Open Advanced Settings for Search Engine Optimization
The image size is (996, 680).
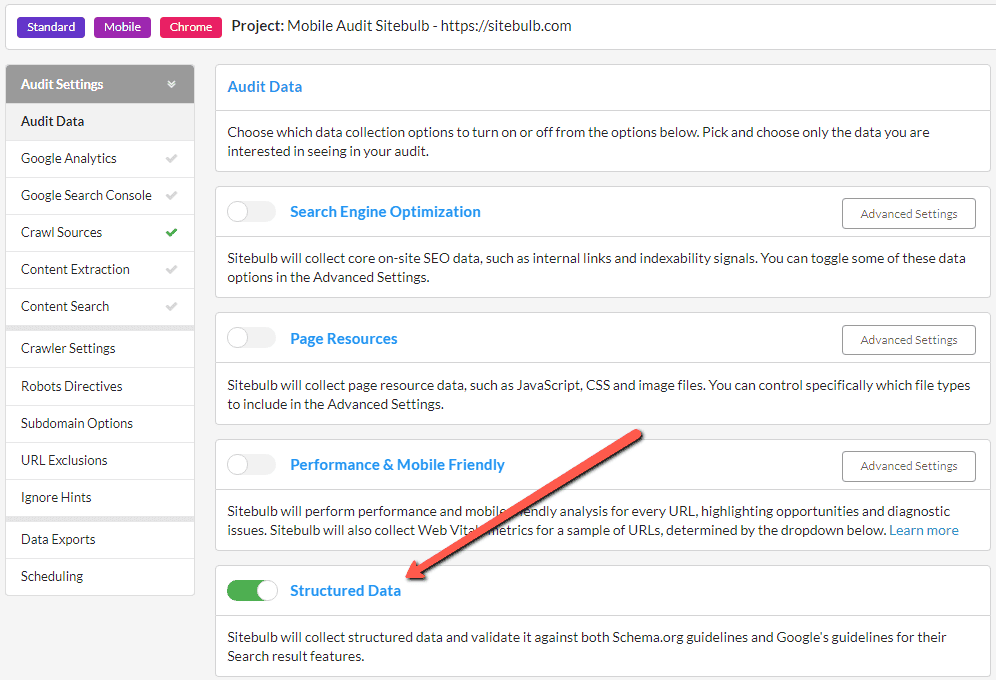[908, 214]
